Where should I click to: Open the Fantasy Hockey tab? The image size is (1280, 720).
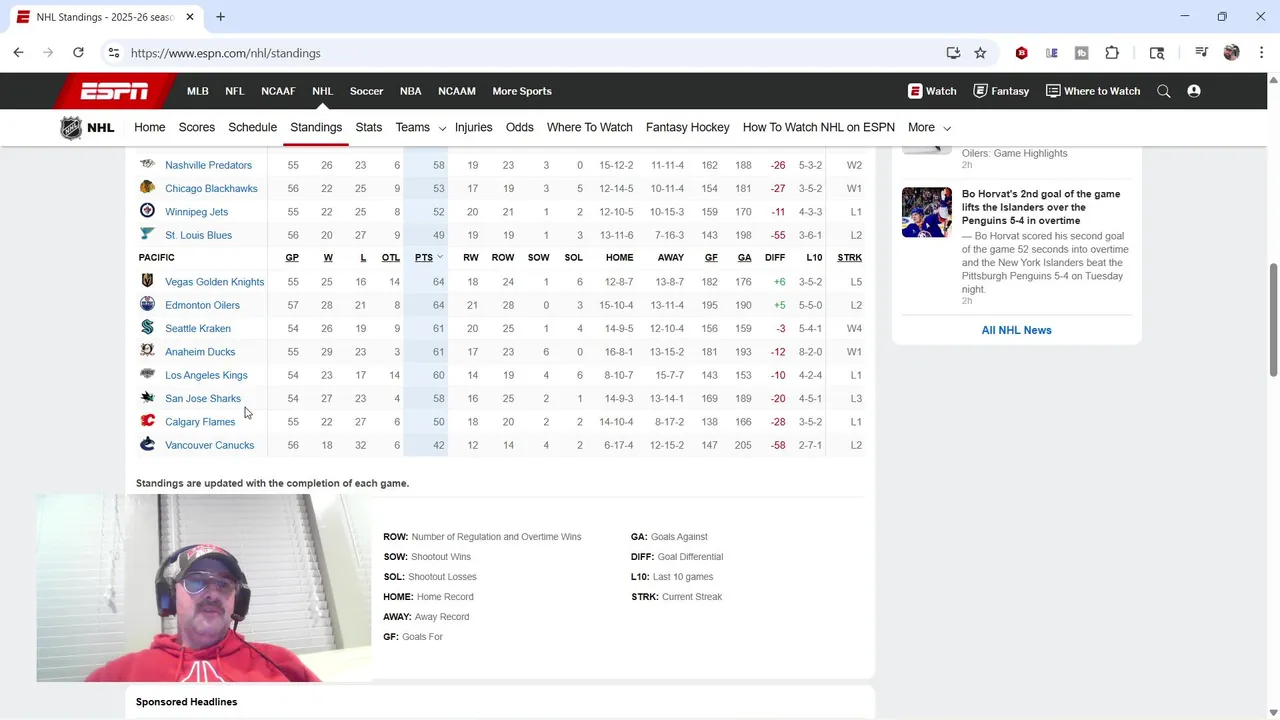coord(688,127)
